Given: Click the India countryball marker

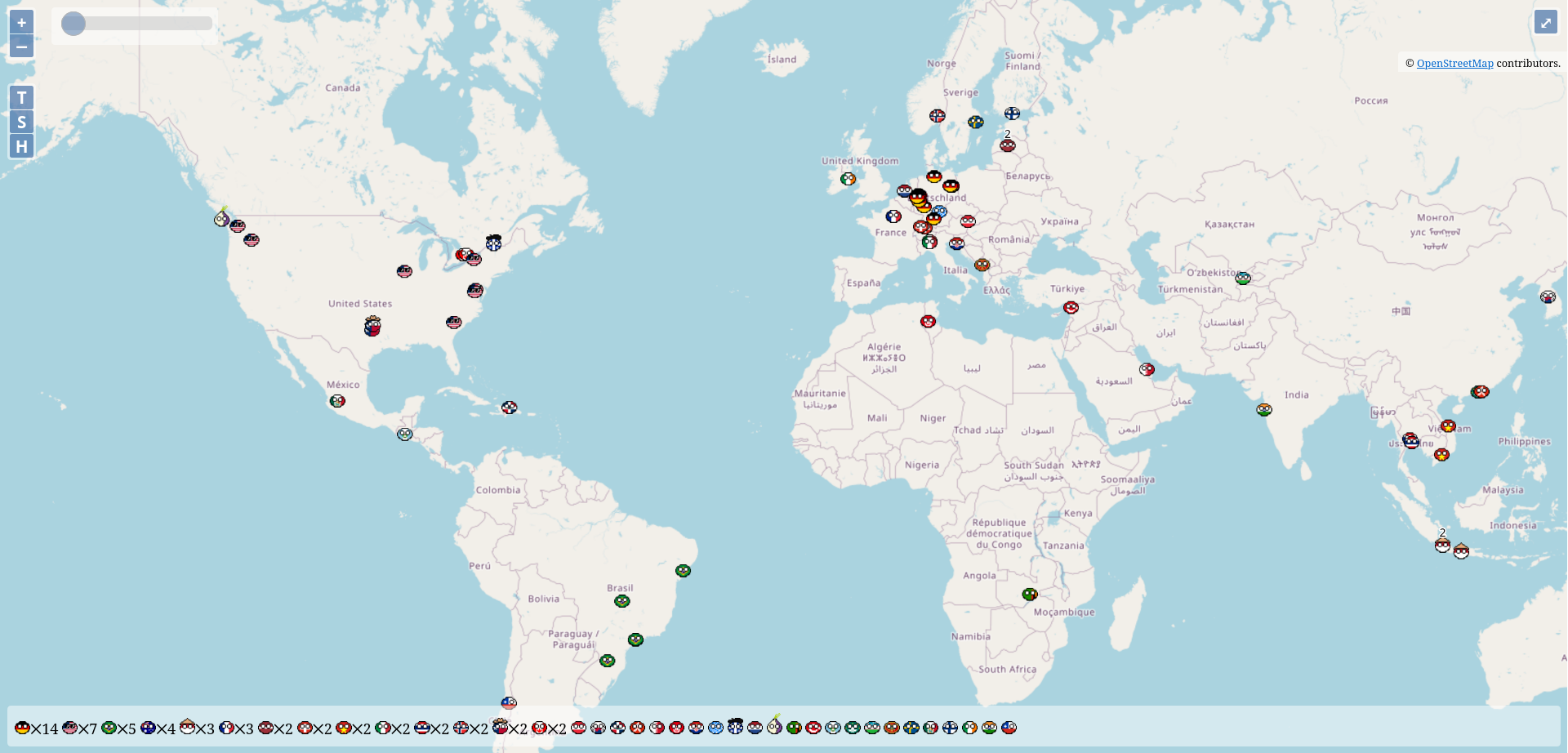Looking at the screenshot, I should click(x=1264, y=409).
